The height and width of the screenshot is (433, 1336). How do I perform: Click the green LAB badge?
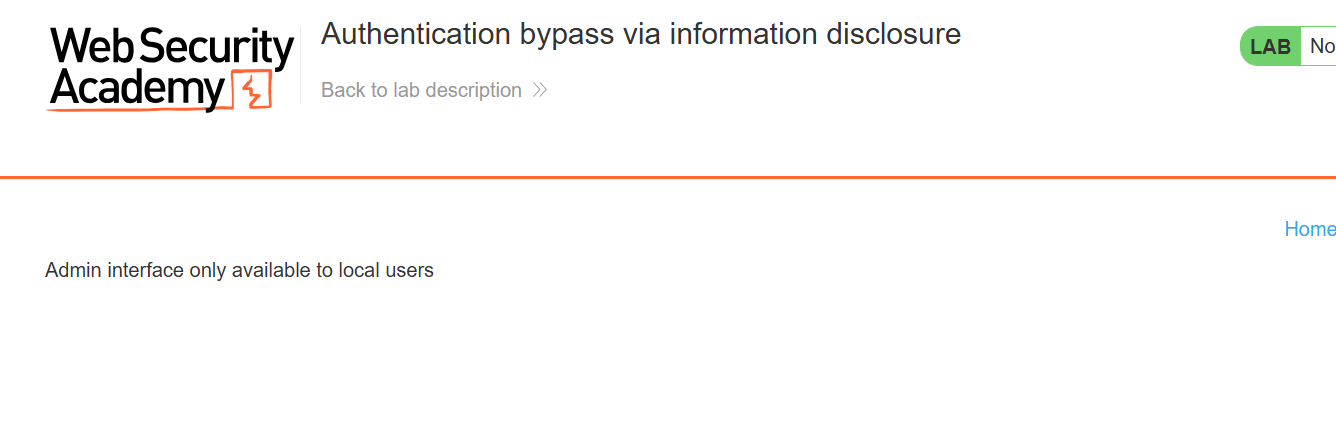(x=1270, y=46)
